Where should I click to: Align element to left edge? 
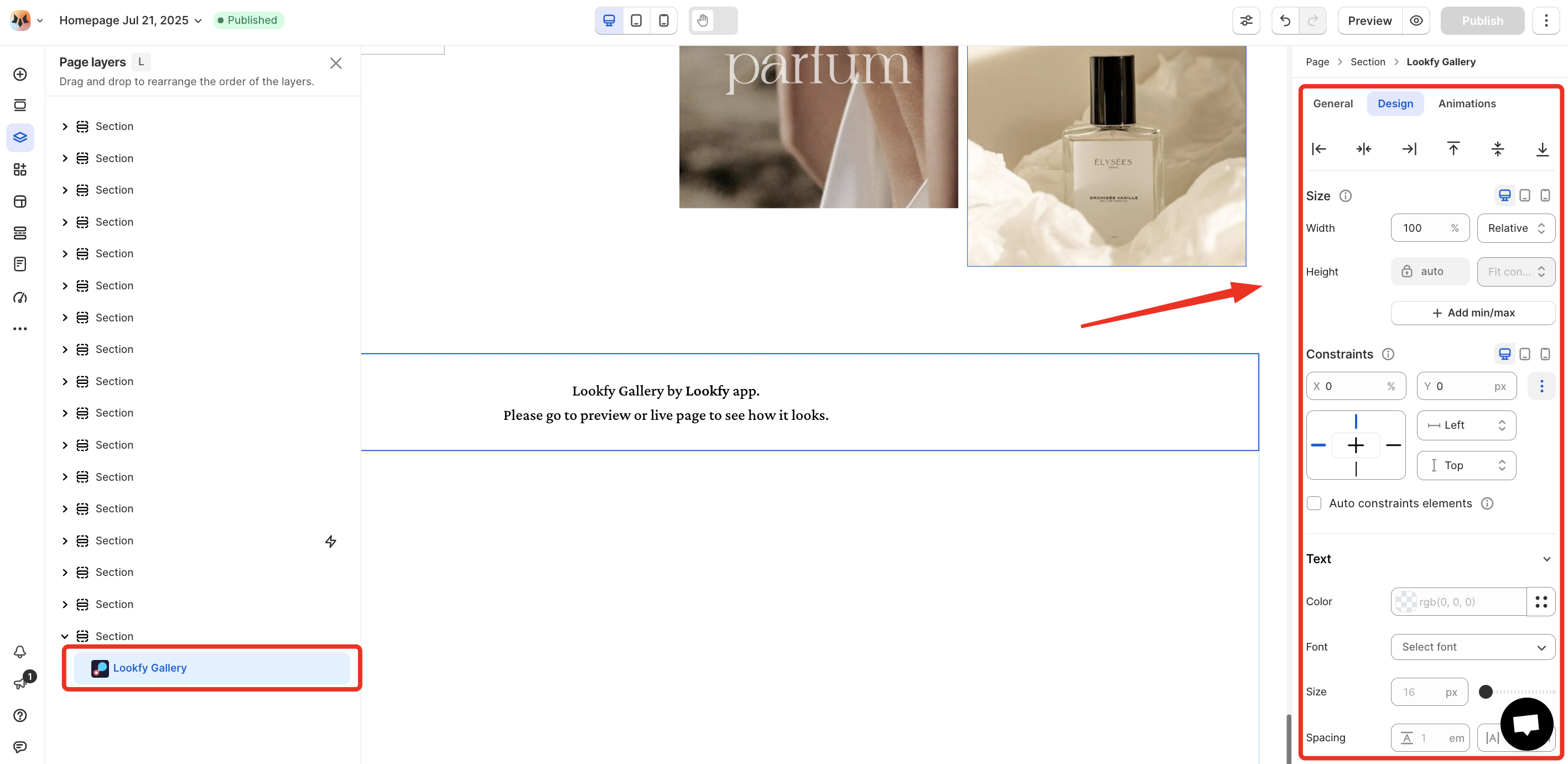[x=1319, y=148]
